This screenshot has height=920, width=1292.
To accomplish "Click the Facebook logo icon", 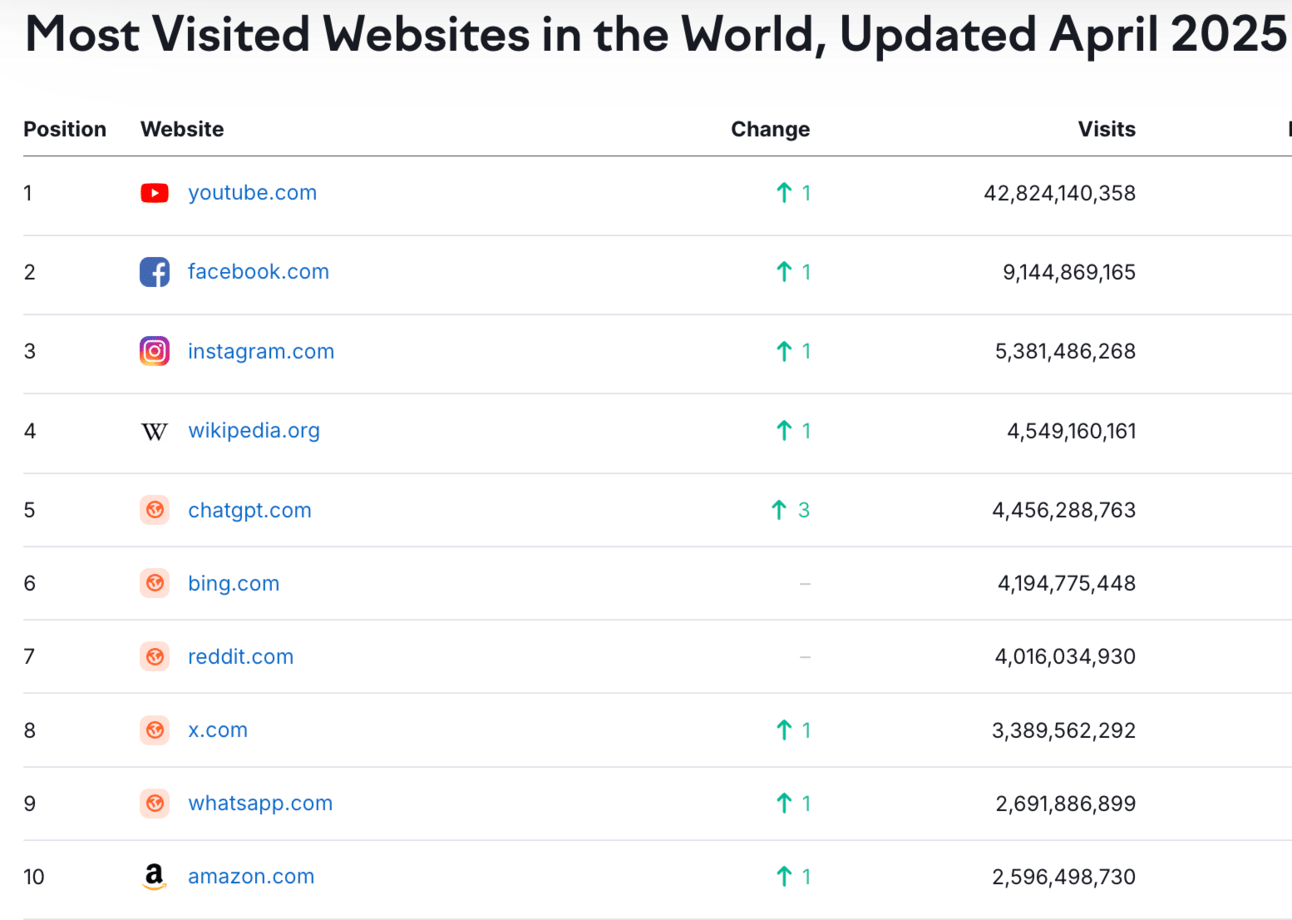I will [154, 272].
